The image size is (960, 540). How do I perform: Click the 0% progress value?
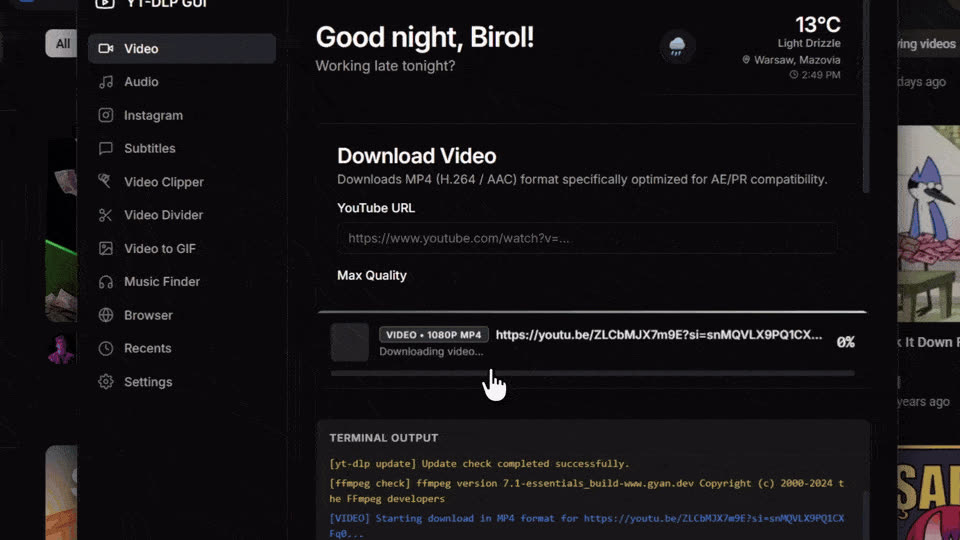pos(846,342)
